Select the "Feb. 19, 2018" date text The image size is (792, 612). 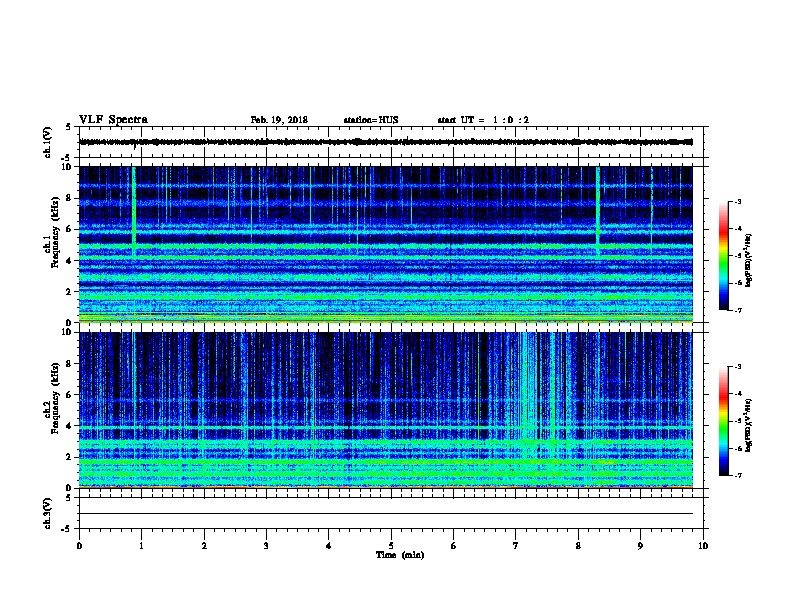point(279,120)
